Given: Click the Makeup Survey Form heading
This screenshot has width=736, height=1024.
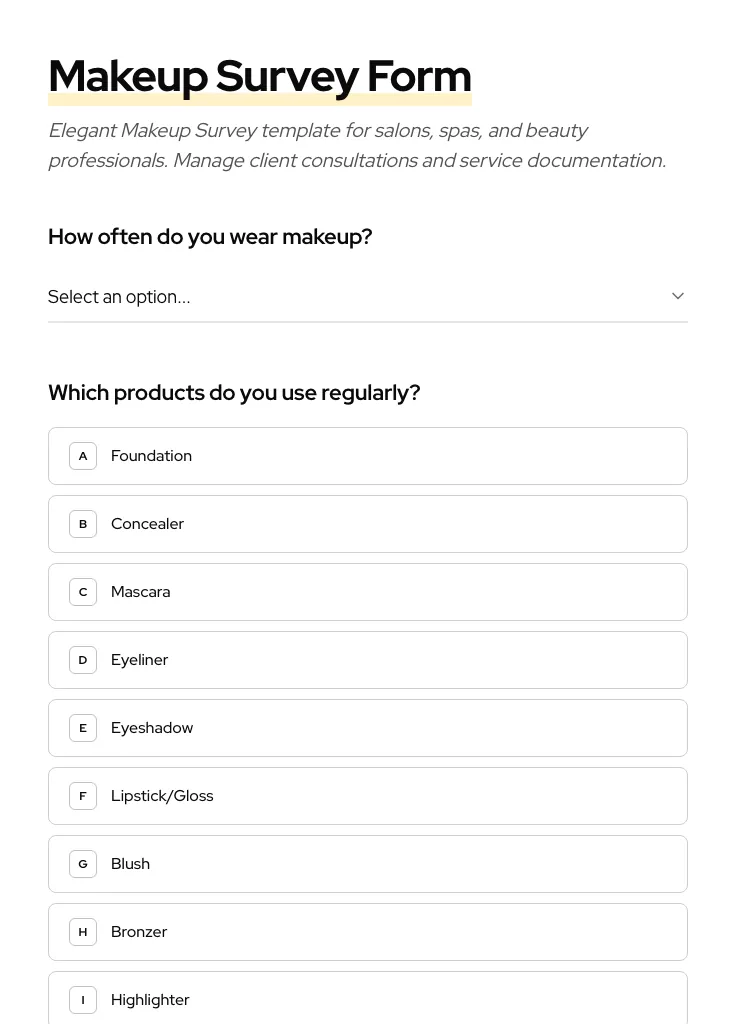Looking at the screenshot, I should click(260, 75).
